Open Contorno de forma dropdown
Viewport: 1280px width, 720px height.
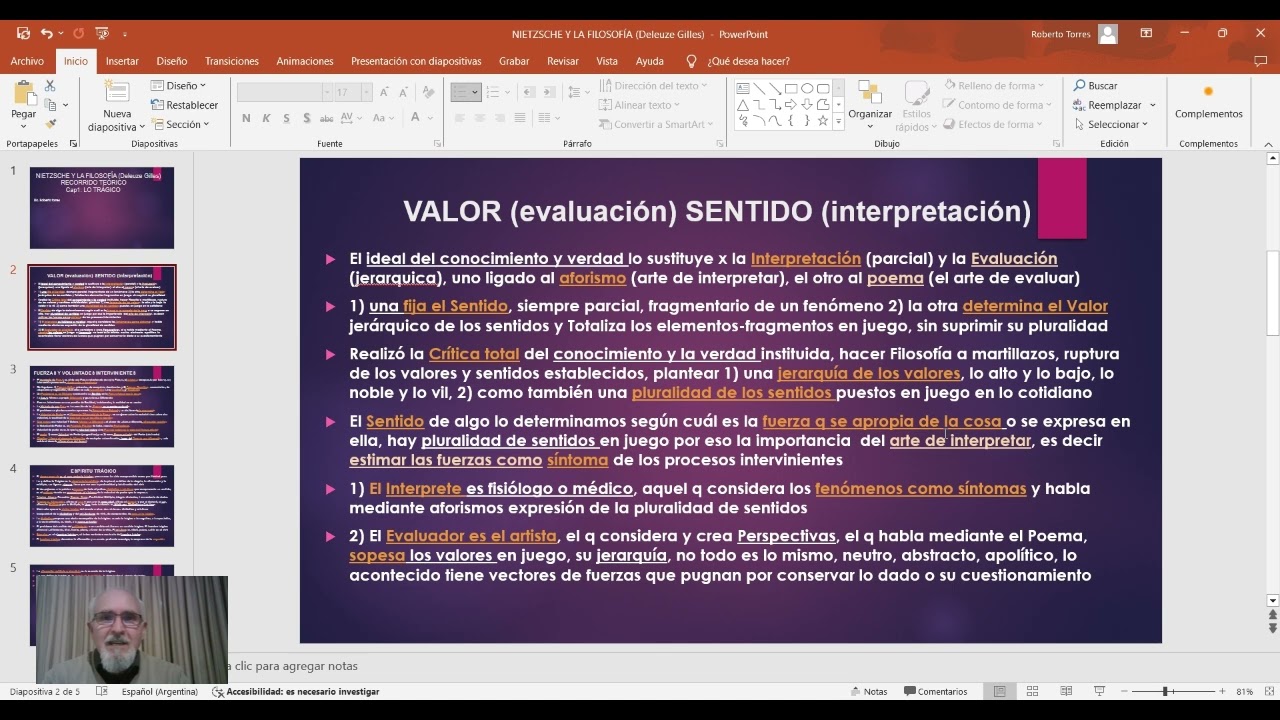(997, 105)
